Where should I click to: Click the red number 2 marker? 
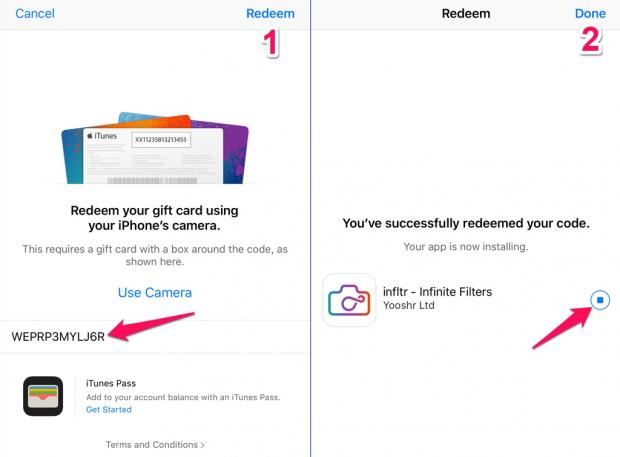591,40
